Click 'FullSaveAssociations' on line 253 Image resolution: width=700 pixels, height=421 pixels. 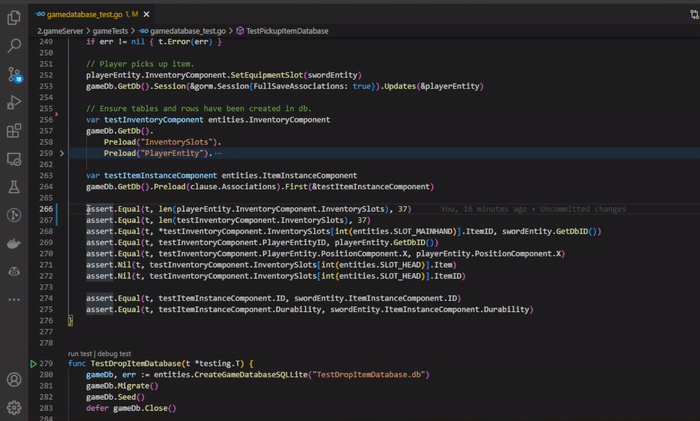coord(299,86)
